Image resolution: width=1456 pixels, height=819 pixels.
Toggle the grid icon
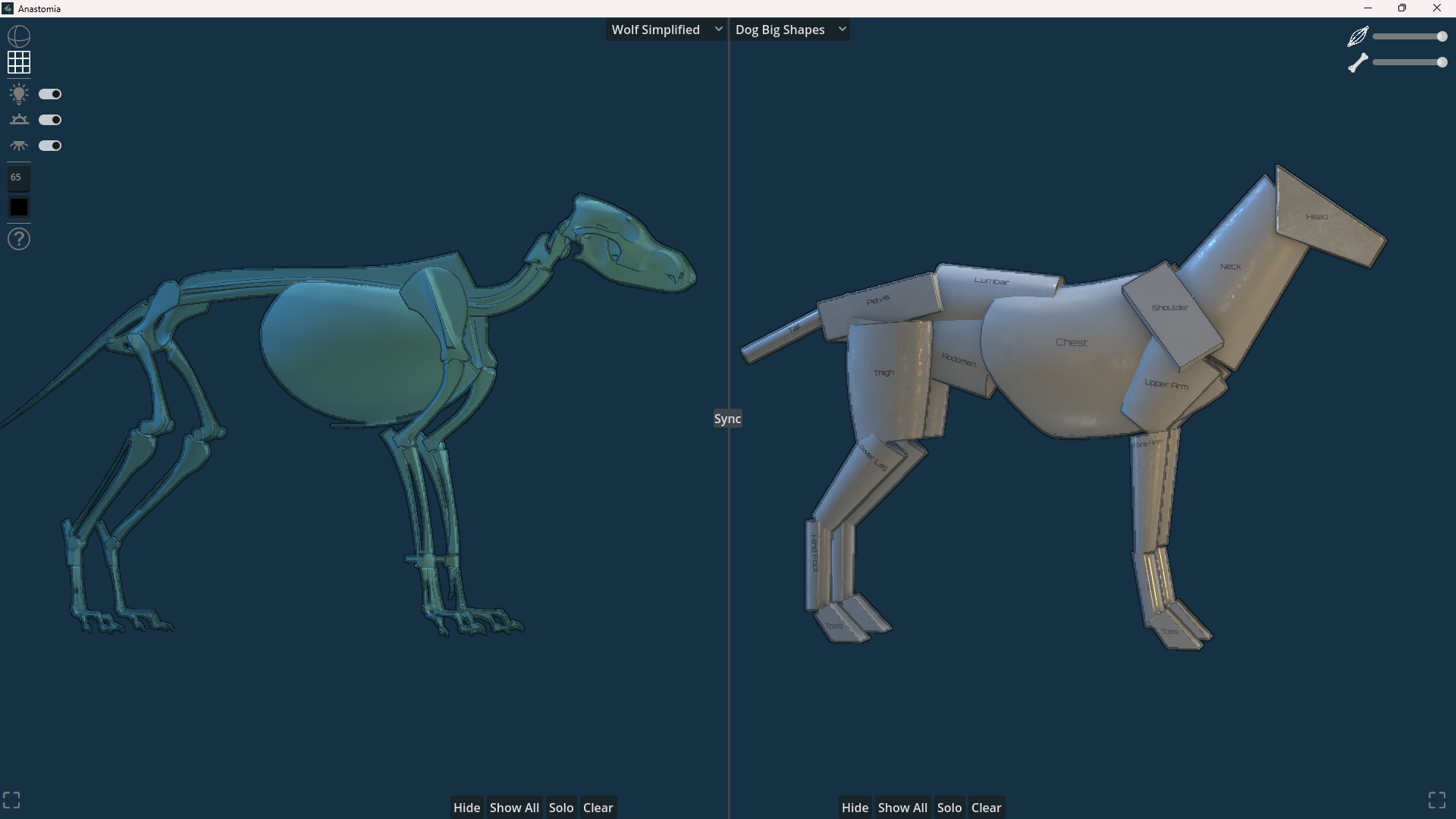(19, 62)
